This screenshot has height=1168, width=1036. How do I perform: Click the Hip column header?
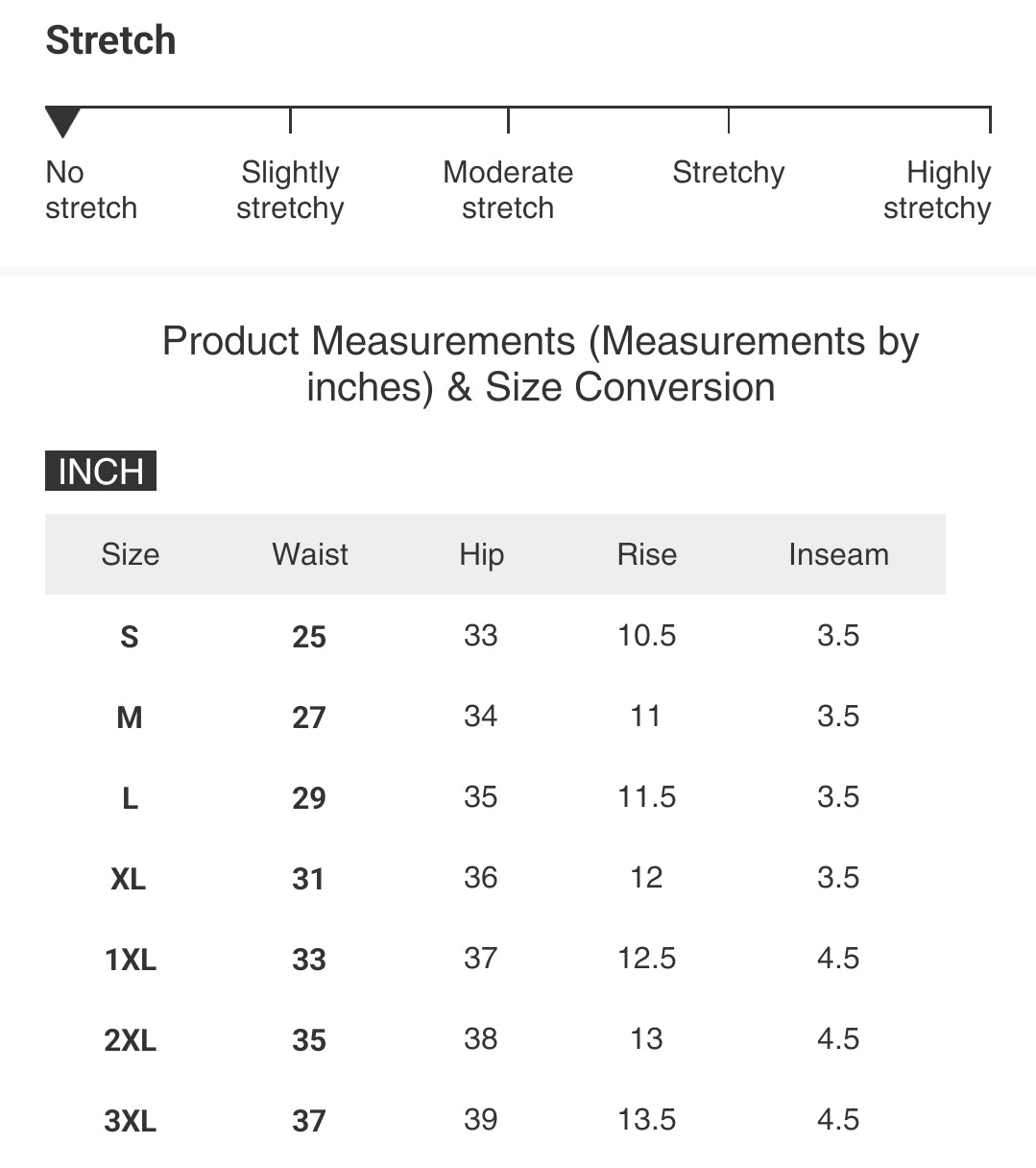pos(481,554)
